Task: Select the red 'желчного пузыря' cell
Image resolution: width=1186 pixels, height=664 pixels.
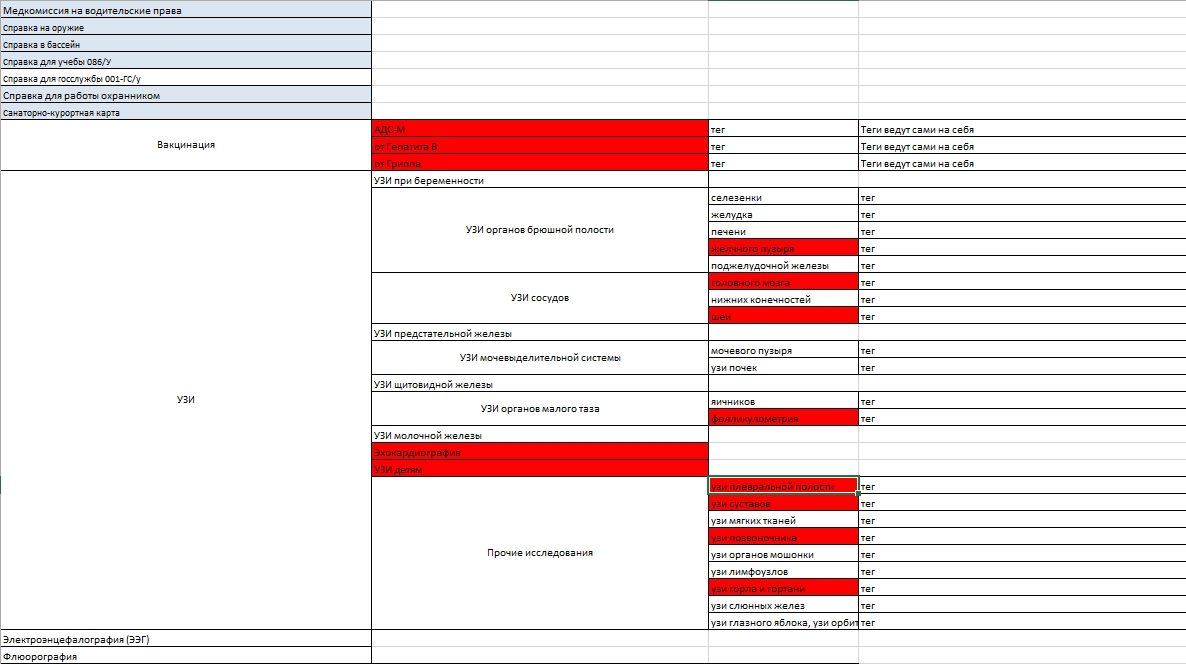Action: tap(782, 248)
